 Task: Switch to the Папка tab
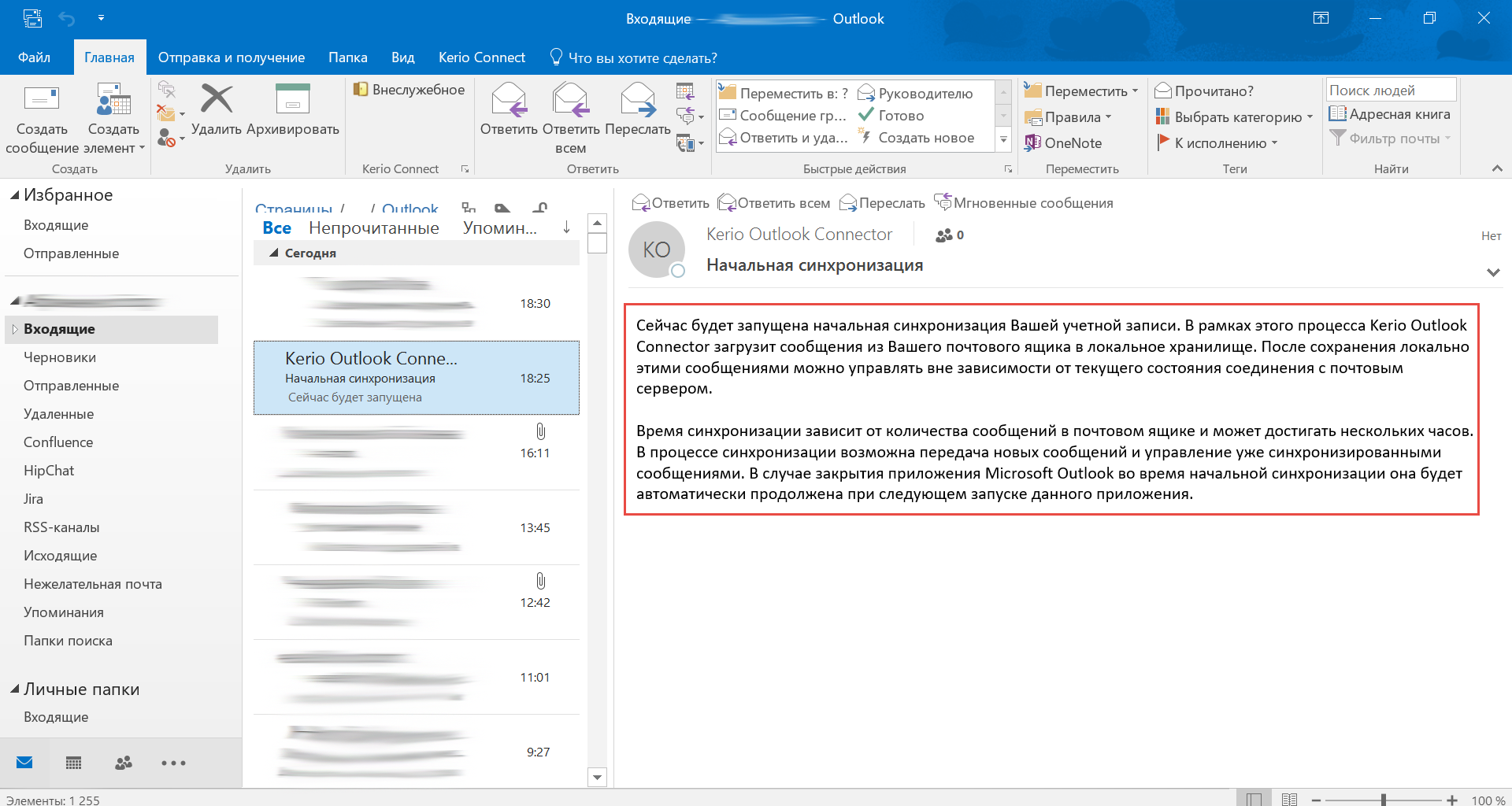(x=348, y=57)
